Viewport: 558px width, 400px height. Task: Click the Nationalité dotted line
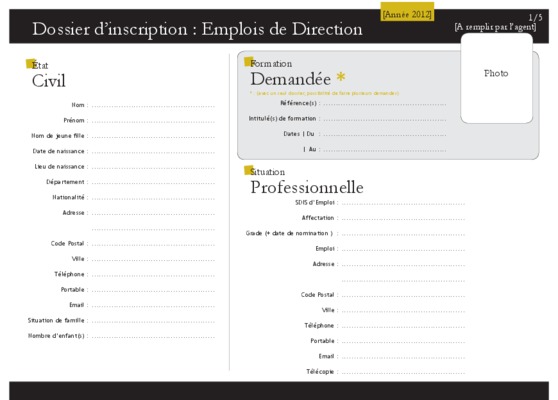(153, 199)
